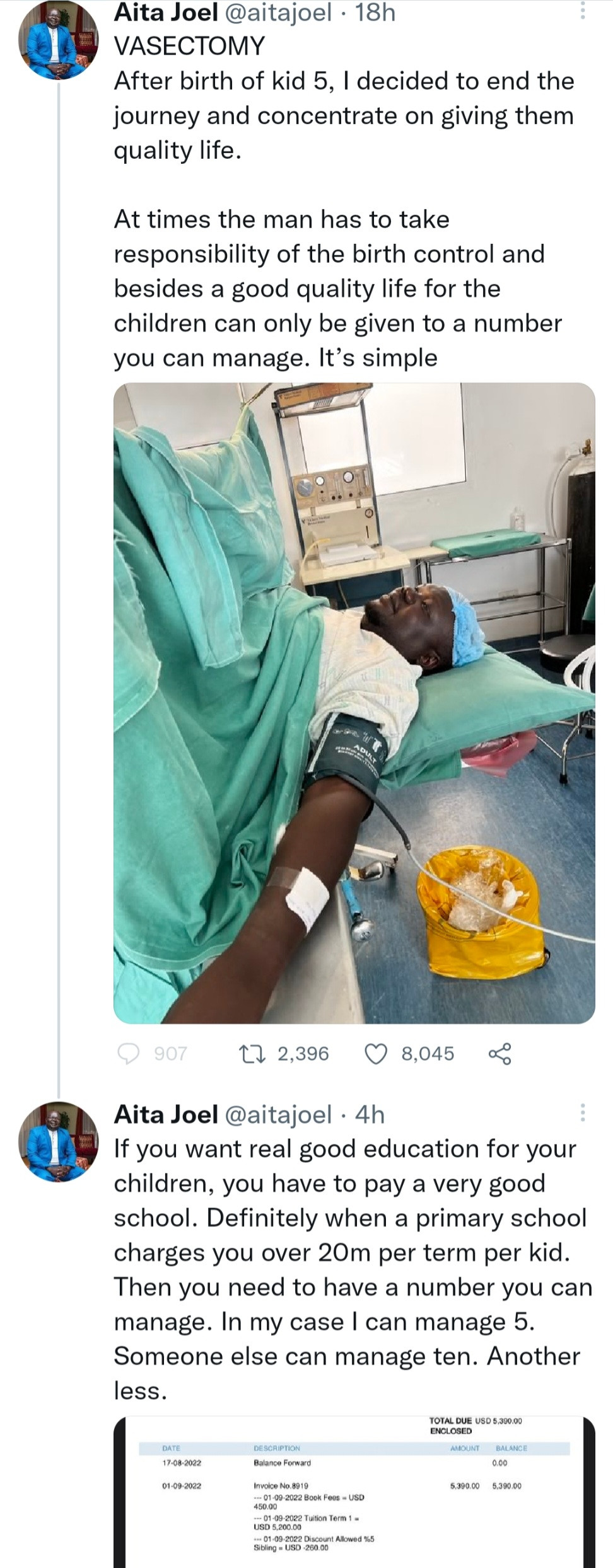This screenshot has width=613, height=1568.
Task: Tap the 4h timestamp
Action: 370,1115
